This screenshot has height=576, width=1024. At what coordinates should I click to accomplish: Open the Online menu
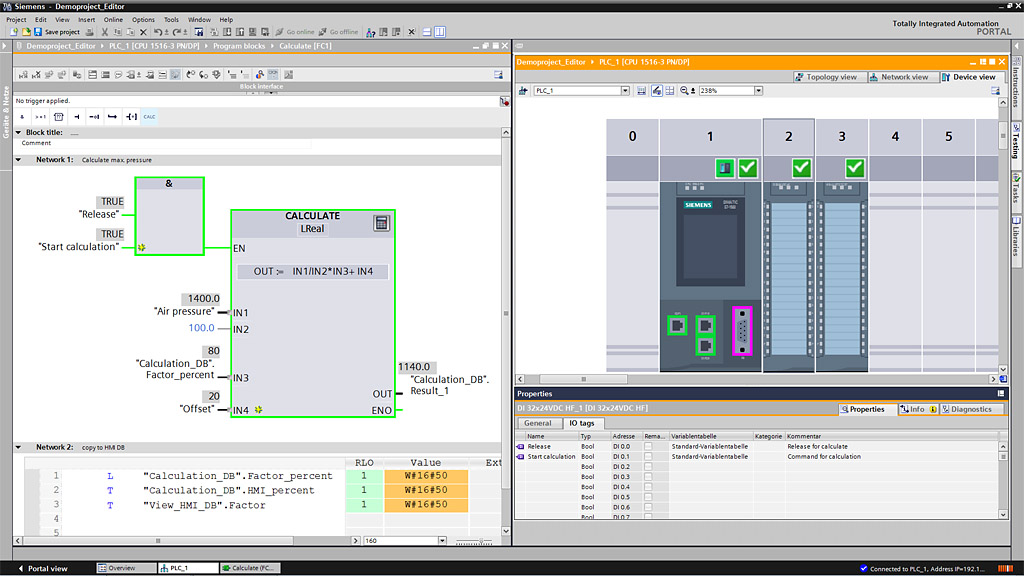[113, 19]
